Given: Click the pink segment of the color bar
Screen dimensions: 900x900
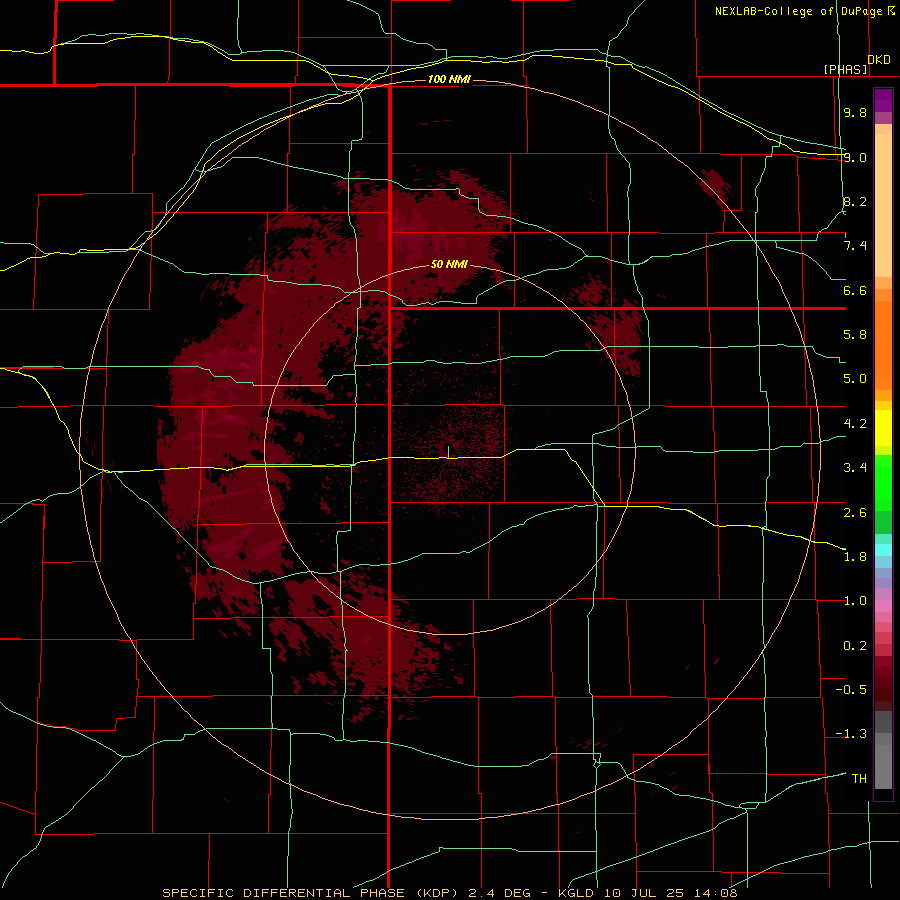Looking at the screenshot, I should tap(883, 606).
